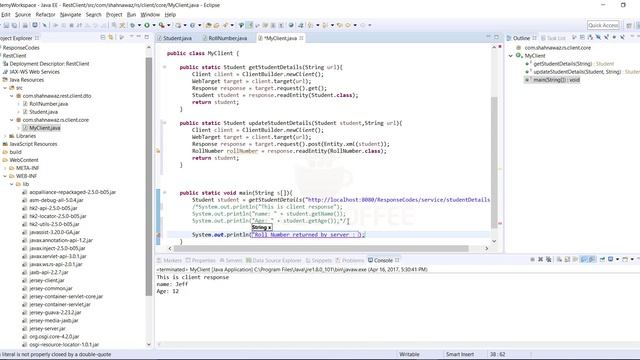Expand the Libraries node

(5, 136)
